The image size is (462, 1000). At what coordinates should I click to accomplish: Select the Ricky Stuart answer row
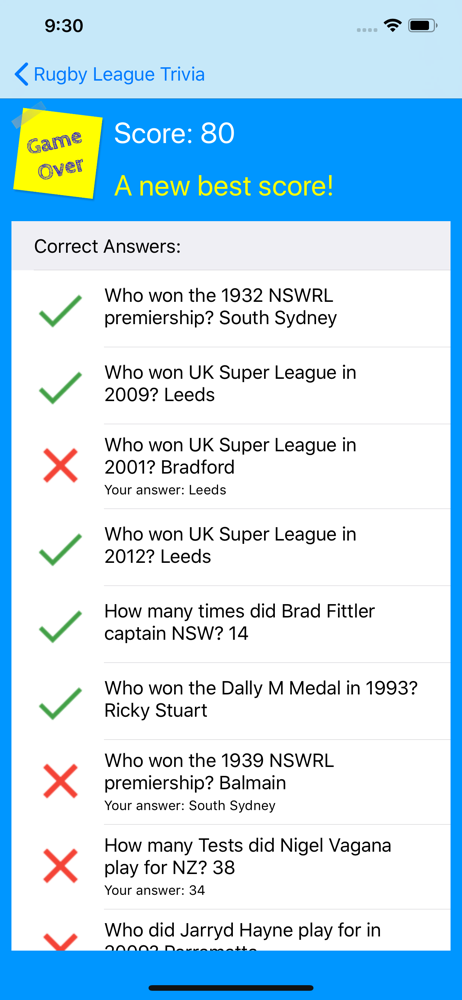[231, 702]
